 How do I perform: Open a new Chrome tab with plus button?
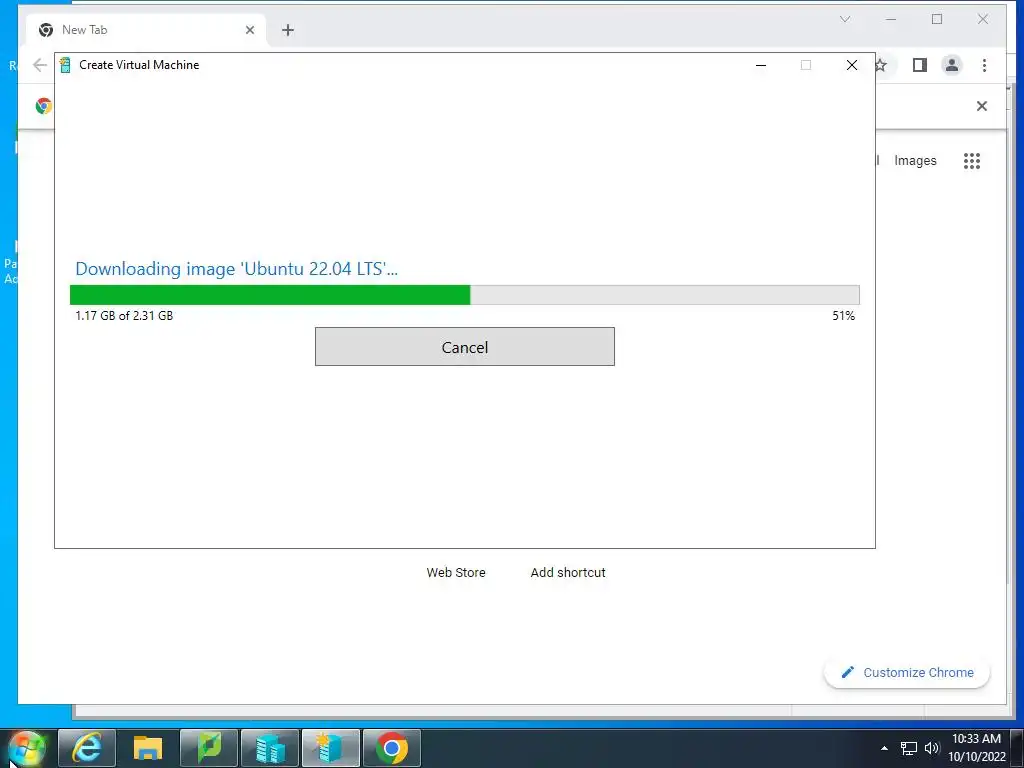pos(288,30)
